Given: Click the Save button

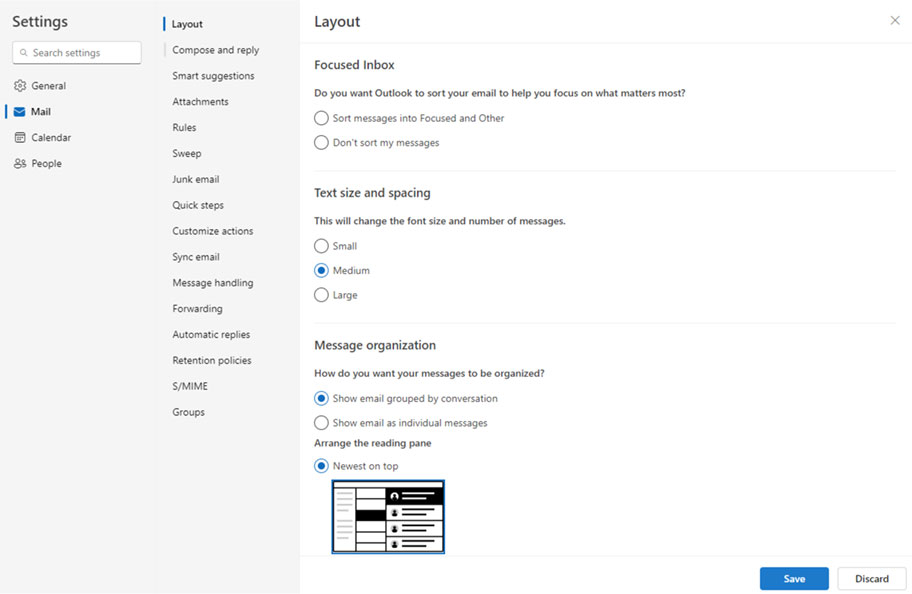Looking at the screenshot, I should [794, 579].
